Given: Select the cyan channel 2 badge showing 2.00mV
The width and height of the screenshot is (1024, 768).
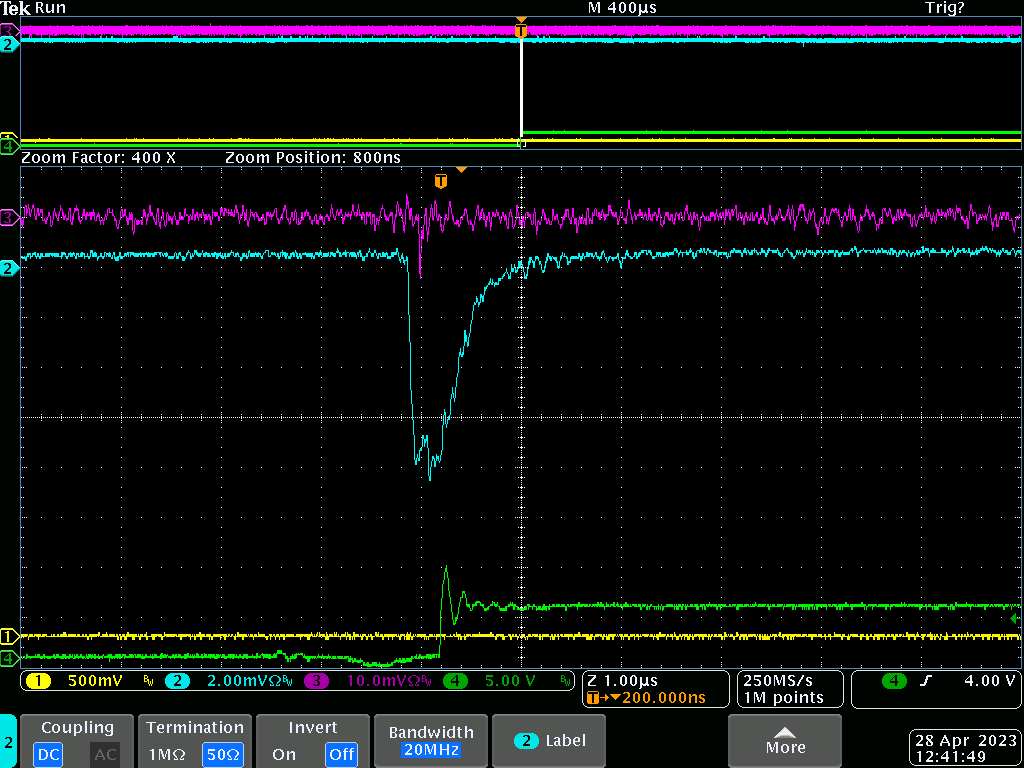Looking at the screenshot, I should [x=177, y=681].
